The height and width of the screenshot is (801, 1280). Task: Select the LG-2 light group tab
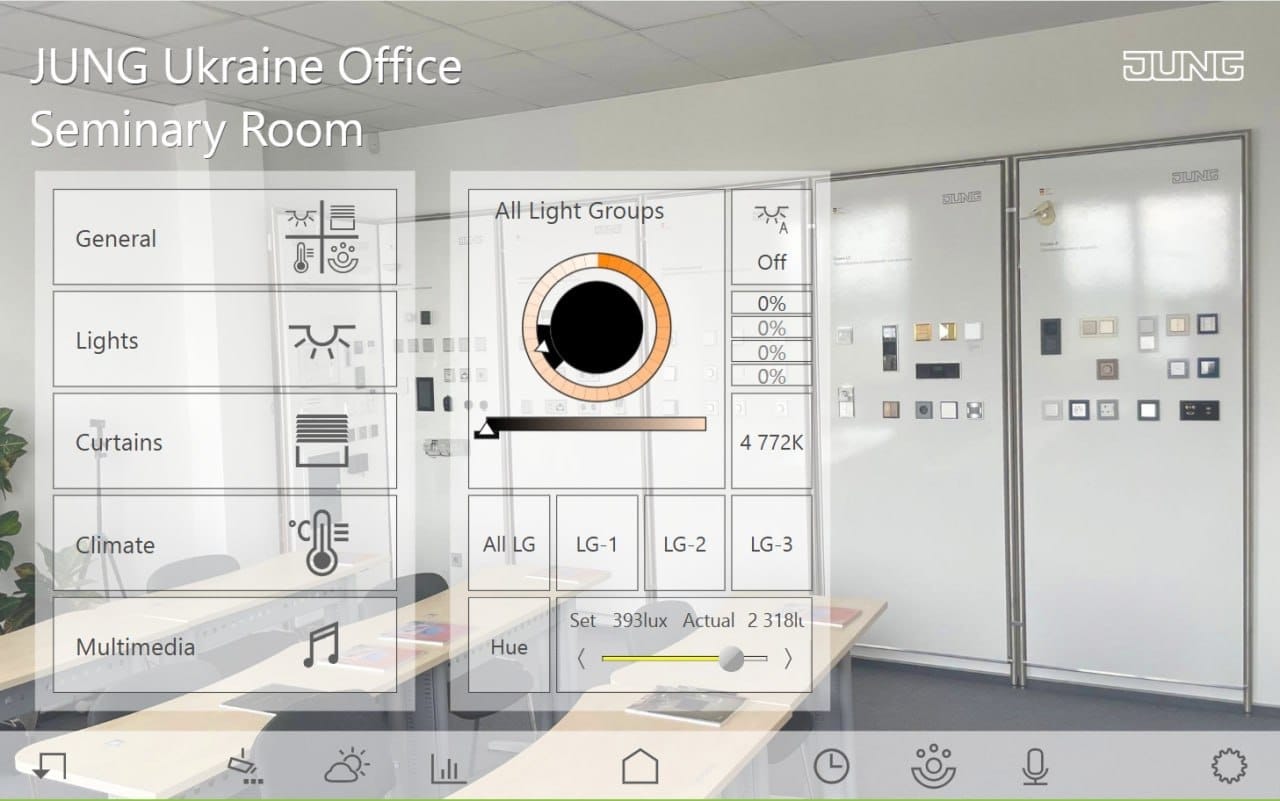684,544
